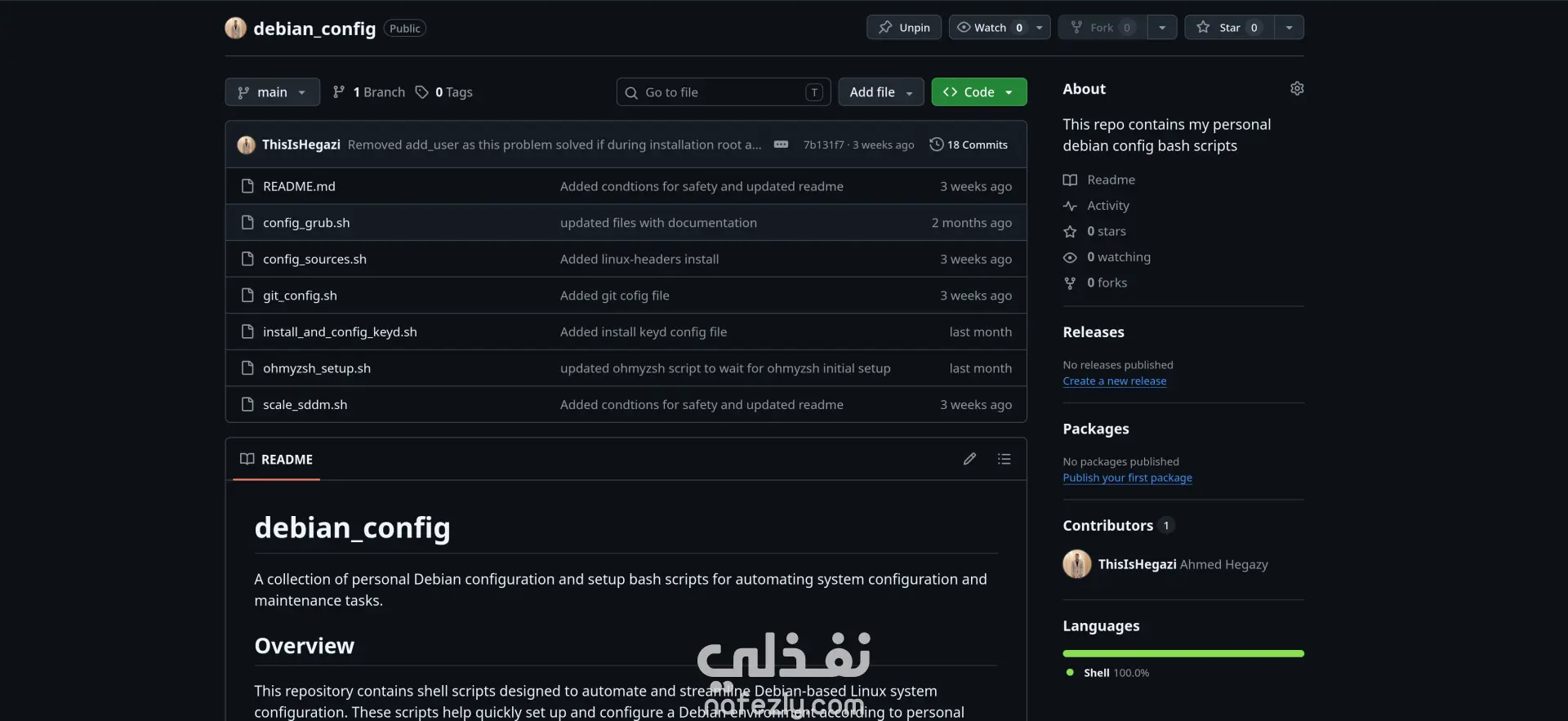Open the star lists dropdown arrow
The width and height of the screenshot is (1568, 721).
[x=1290, y=27]
